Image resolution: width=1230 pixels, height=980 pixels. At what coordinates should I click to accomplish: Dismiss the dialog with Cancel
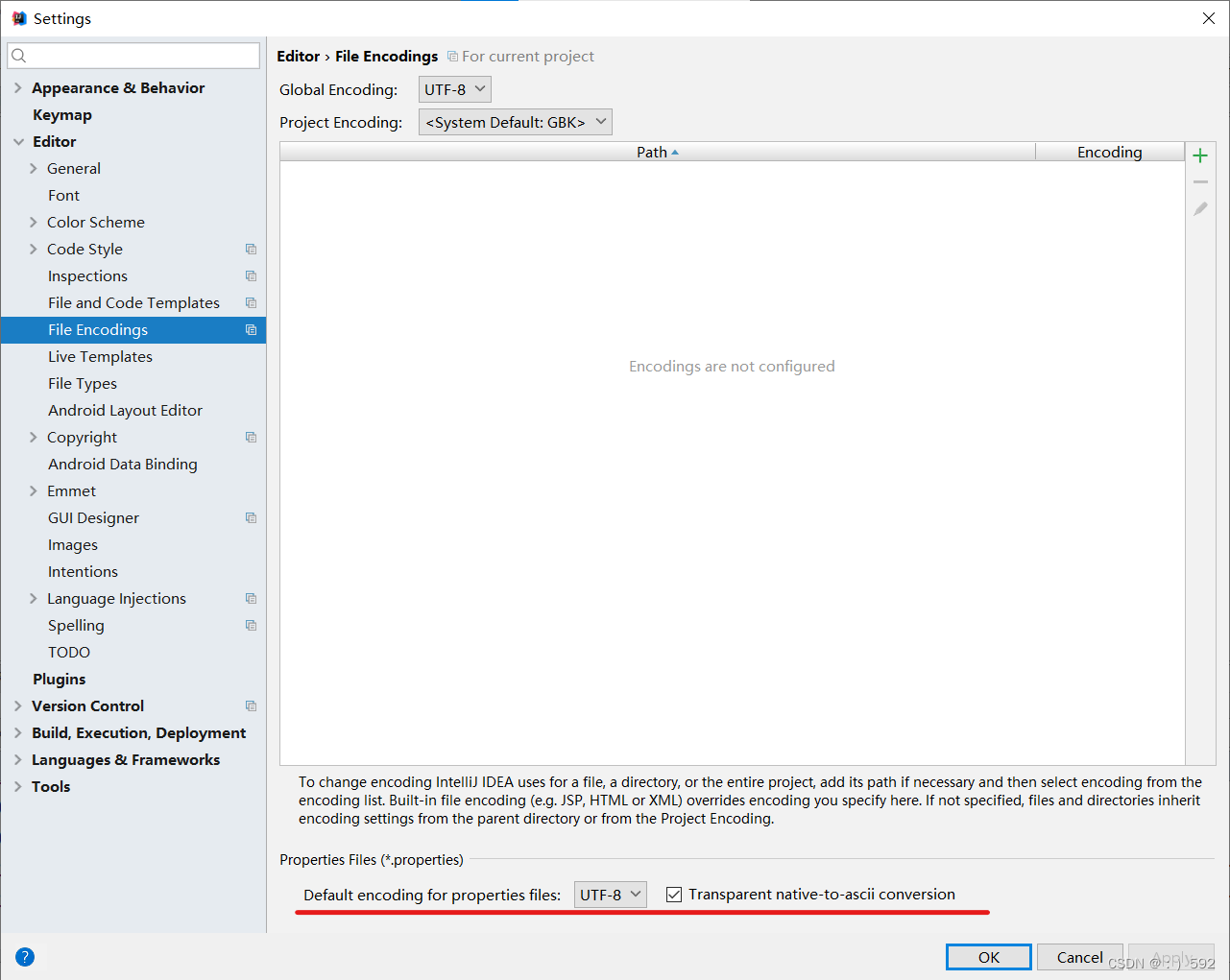[1079, 956]
